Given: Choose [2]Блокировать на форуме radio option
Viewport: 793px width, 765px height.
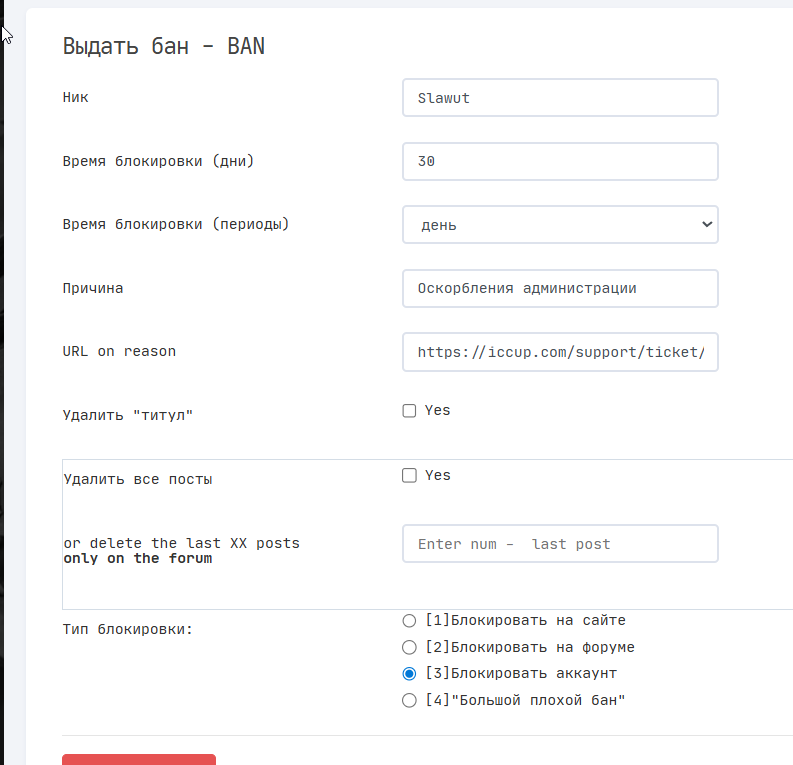Looking at the screenshot, I should point(409,648).
